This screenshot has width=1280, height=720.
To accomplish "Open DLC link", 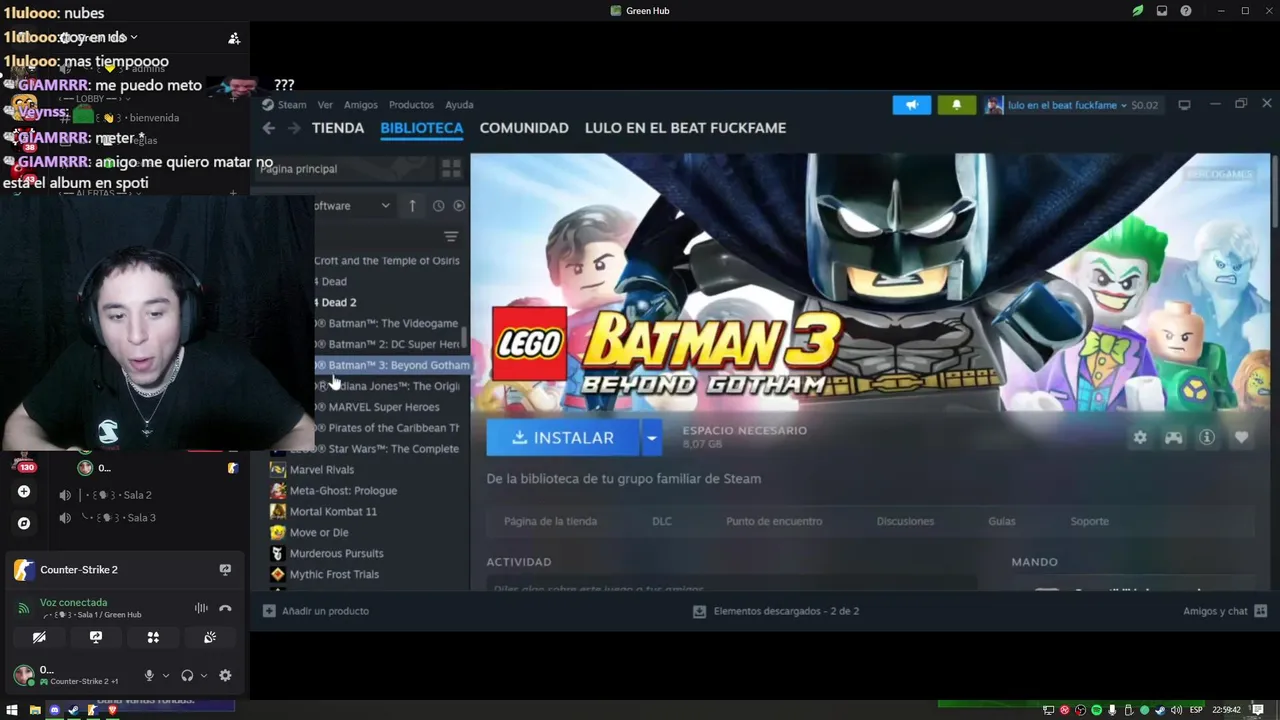I will (x=662, y=521).
